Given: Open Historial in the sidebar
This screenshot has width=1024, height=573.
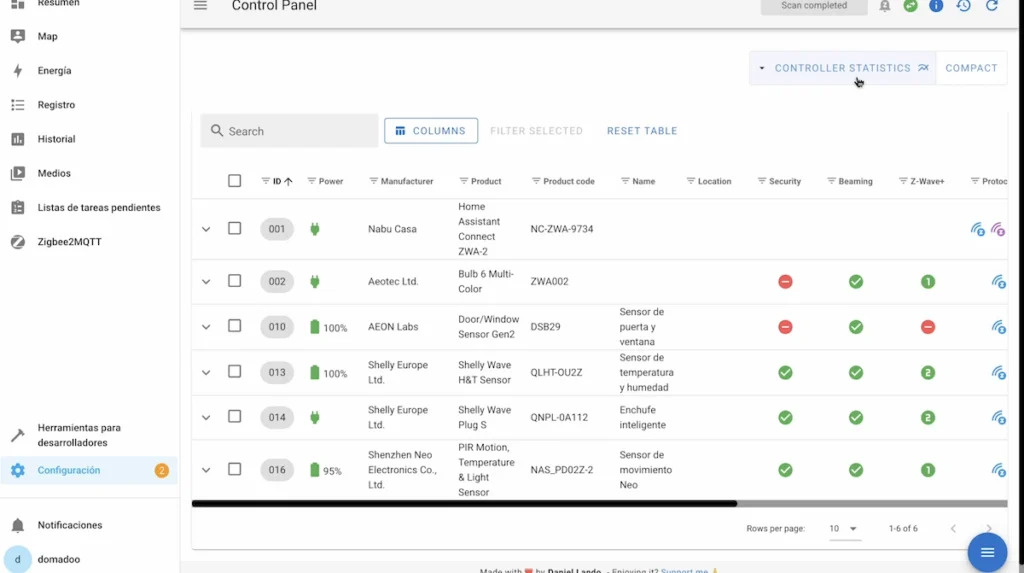Looking at the screenshot, I should click(90, 139).
